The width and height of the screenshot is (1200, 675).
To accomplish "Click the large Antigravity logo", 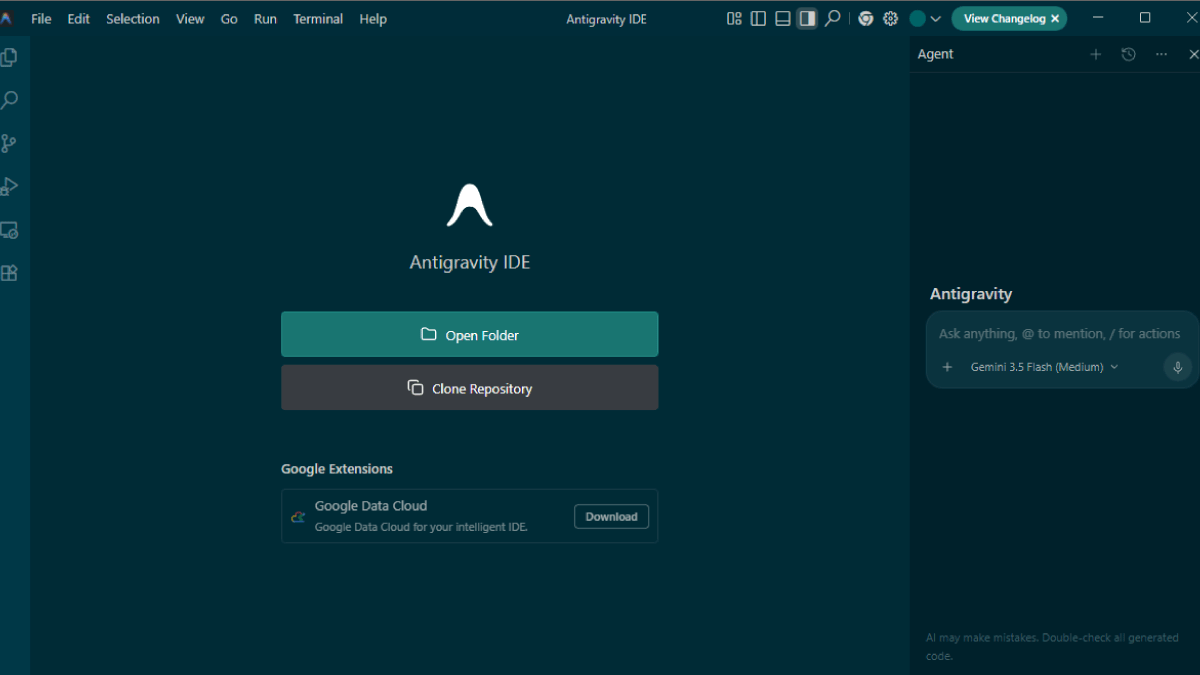I will click(x=469, y=205).
